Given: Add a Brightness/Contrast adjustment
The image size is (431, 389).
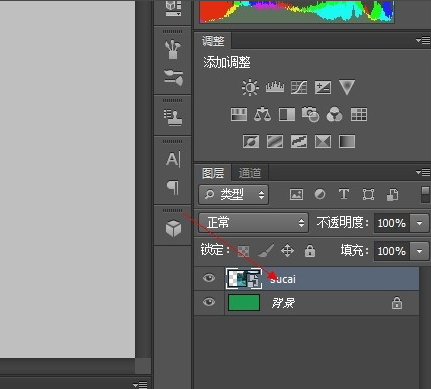Looking at the screenshot, I should [x=250, y=88].
